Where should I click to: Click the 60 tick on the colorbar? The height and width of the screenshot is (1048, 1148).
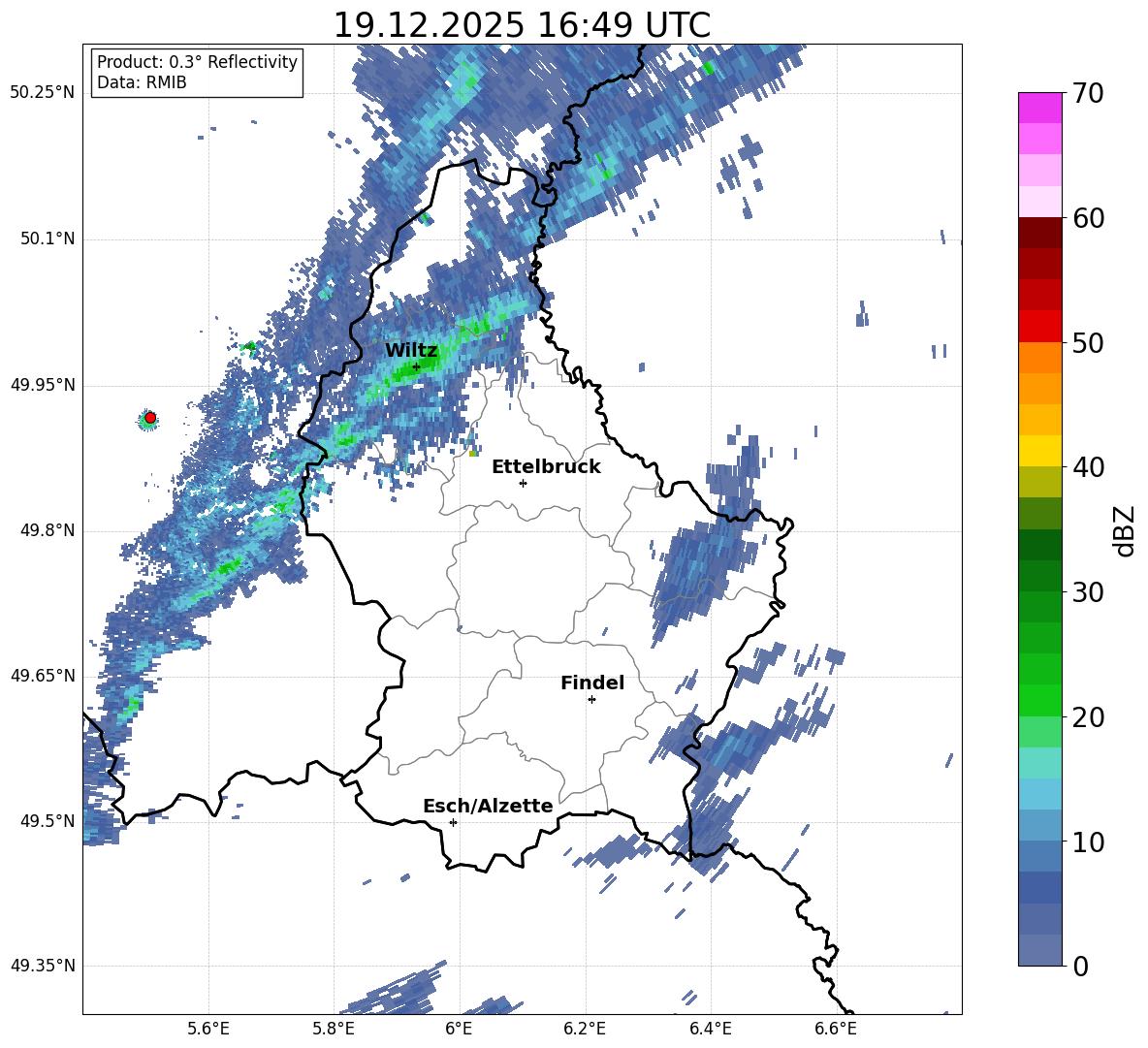(x=1087, y=218)
